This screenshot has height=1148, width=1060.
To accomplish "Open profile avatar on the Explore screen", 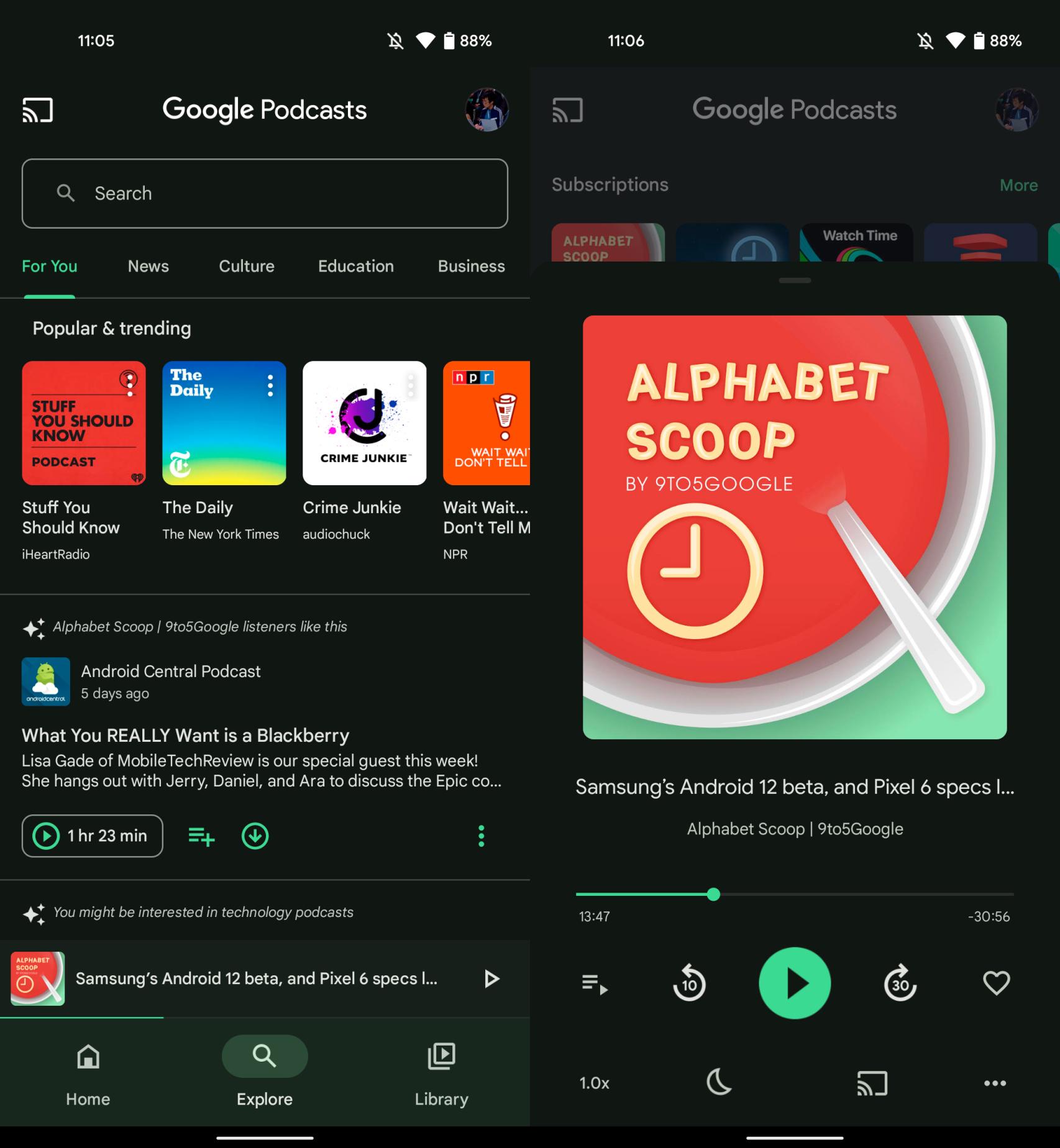I will (487, 109).
